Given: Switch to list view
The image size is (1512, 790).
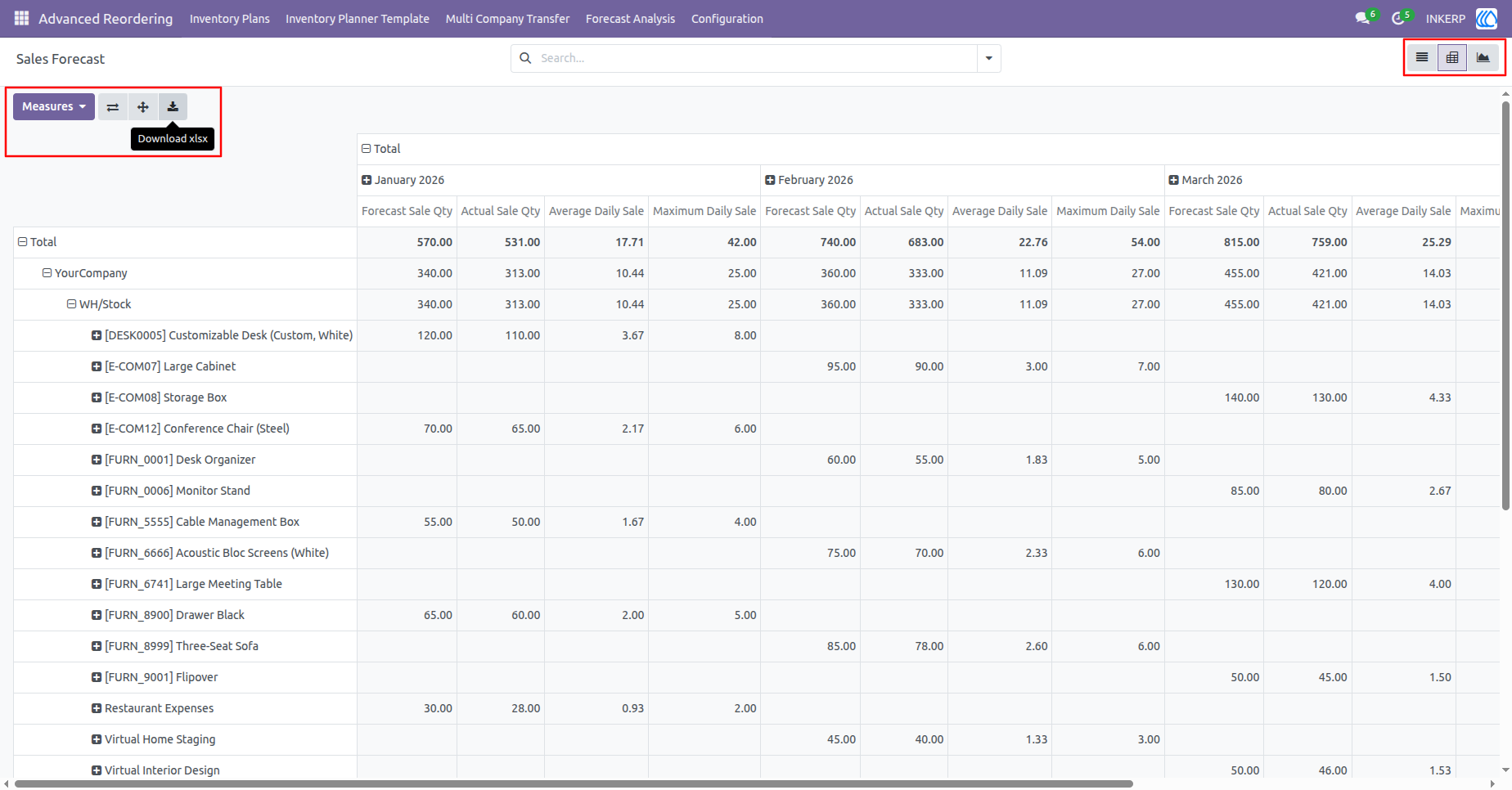Looking at the screenshot, I should click(1422, 57).
